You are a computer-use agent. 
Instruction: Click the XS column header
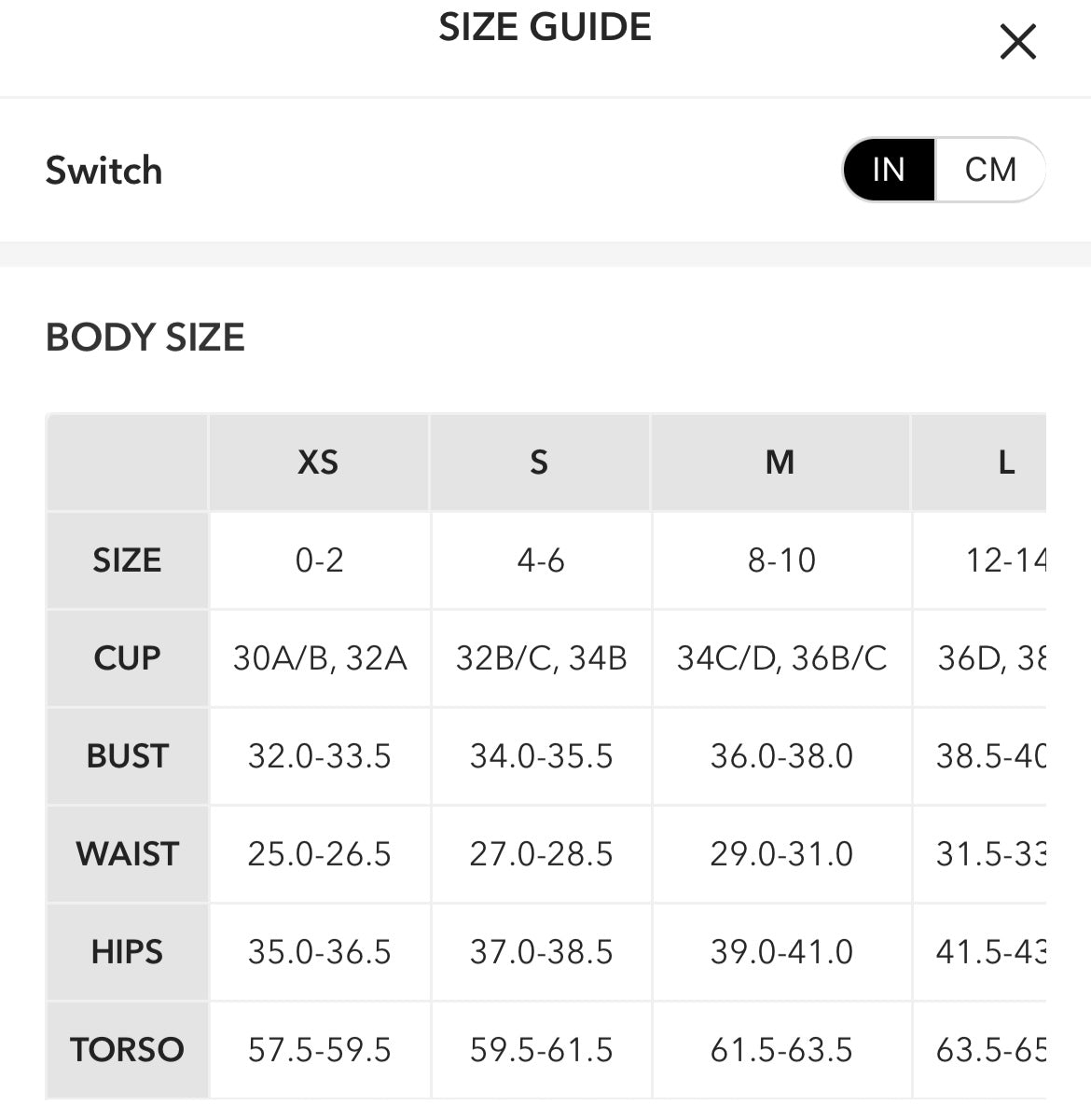coord(318,463)
